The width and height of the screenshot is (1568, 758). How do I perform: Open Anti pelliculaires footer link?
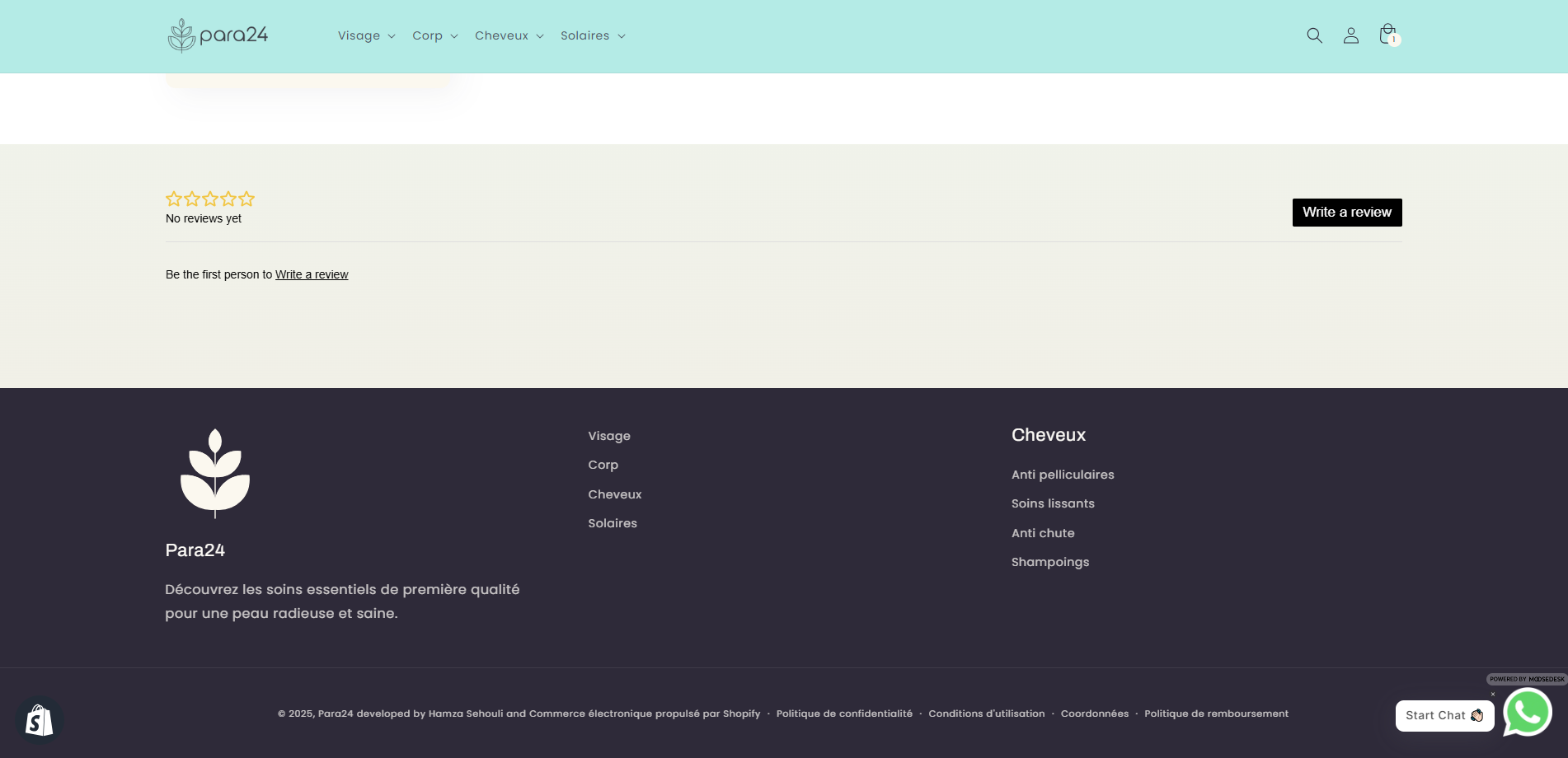1063,475
